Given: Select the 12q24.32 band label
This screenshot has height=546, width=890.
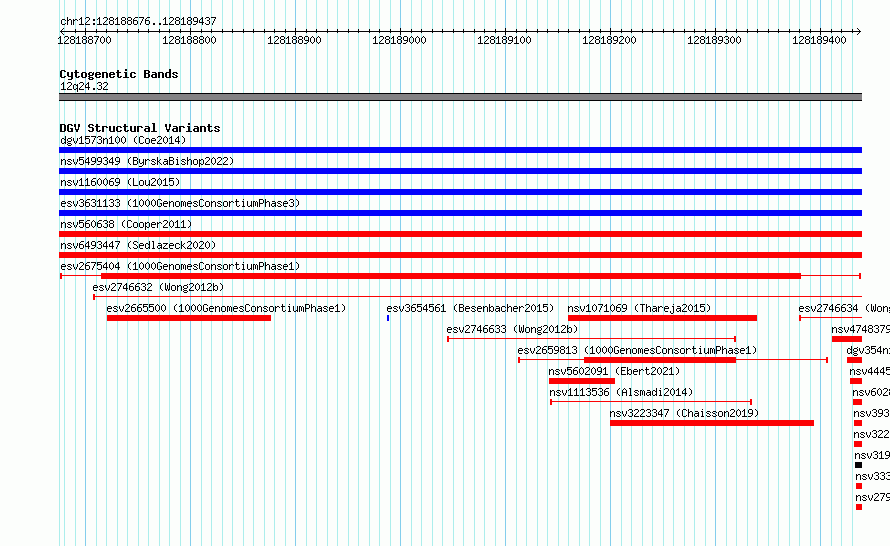Looking at the screenshot, I should (x=84, y=86).
